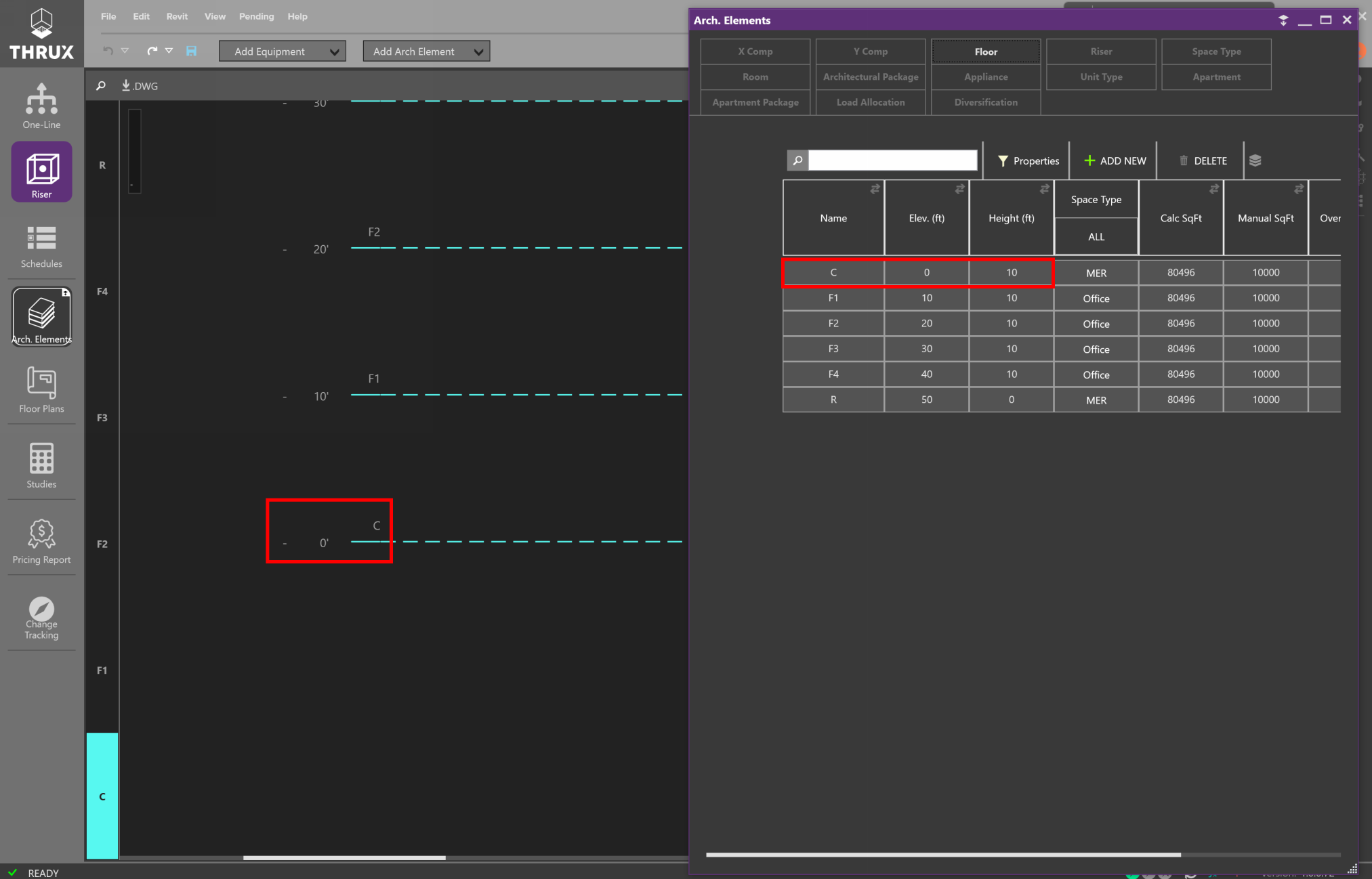
Task: Switch to the Y Comp tab
Action: click(x=870, y=51)
